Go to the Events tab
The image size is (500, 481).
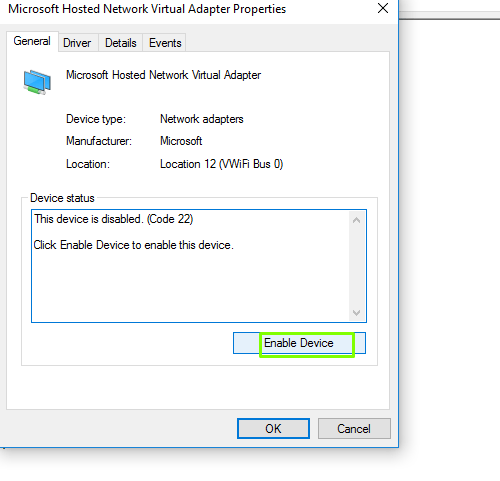point(165,43)
